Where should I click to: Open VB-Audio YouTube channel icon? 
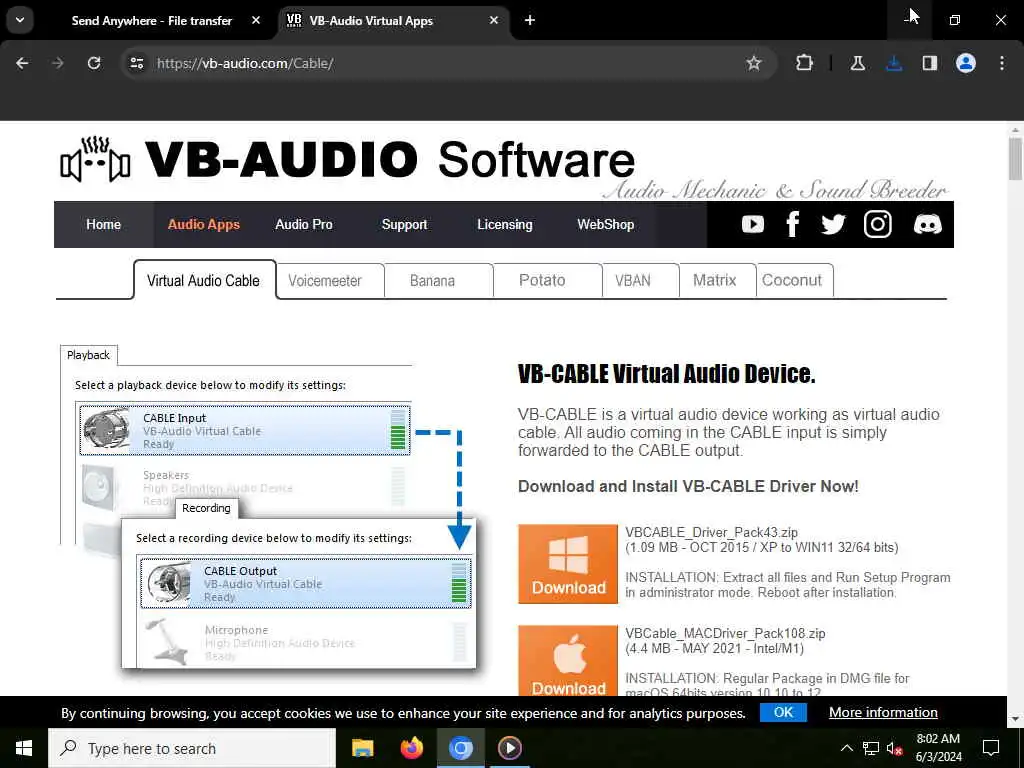point(752,225)
